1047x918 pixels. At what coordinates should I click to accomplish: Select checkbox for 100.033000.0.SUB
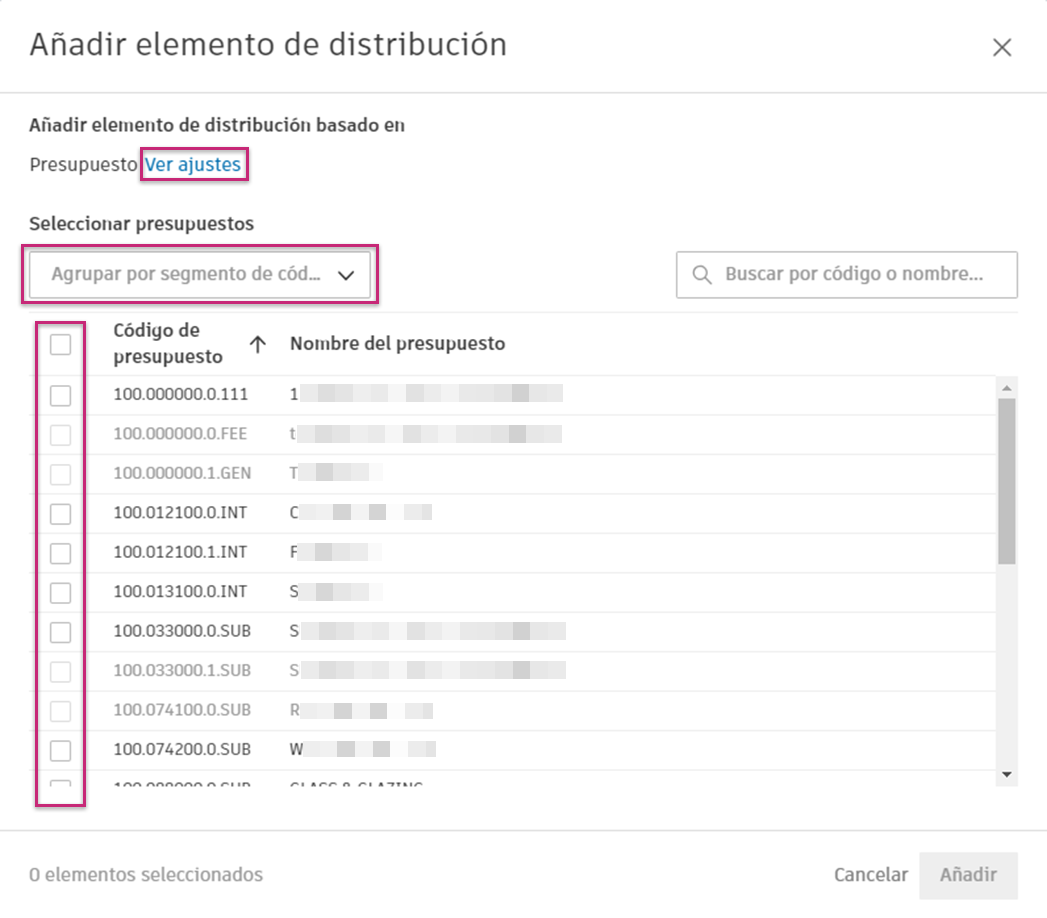click(x=60, y=631)
